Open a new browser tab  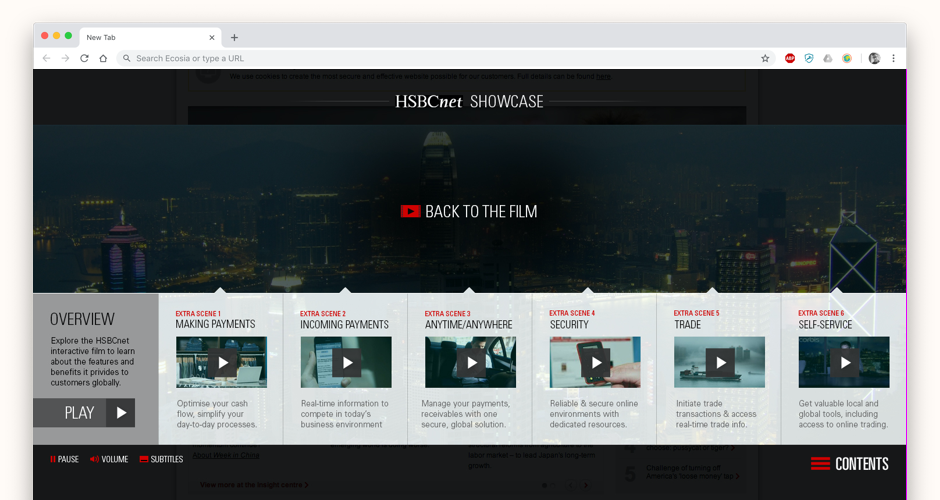[x=234, y=37]
